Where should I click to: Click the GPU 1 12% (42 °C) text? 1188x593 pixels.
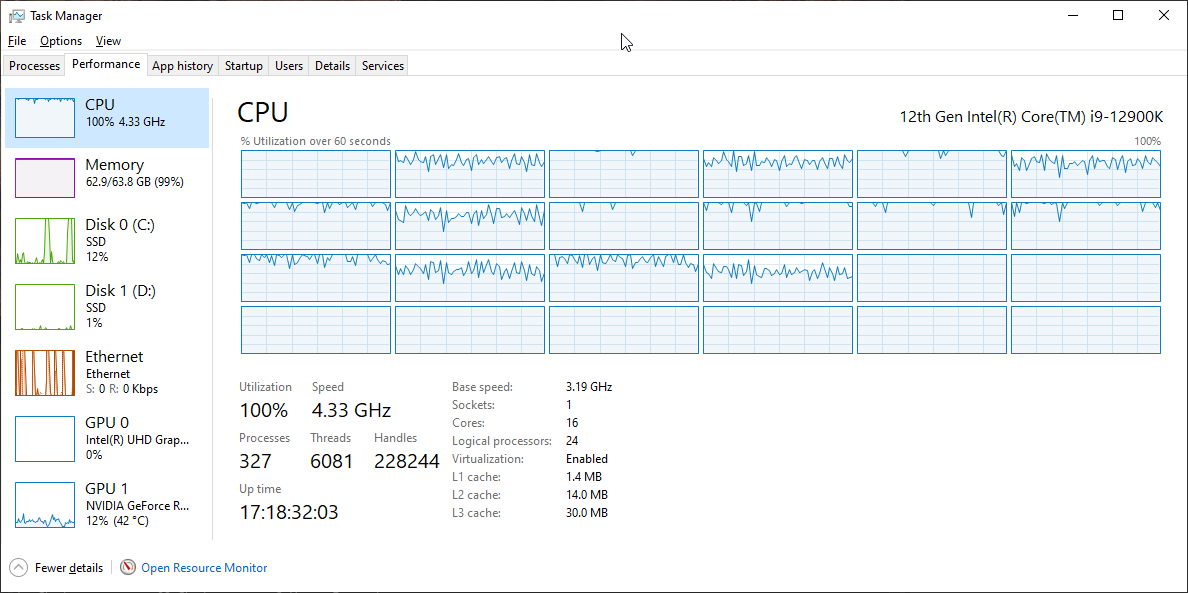117,521
